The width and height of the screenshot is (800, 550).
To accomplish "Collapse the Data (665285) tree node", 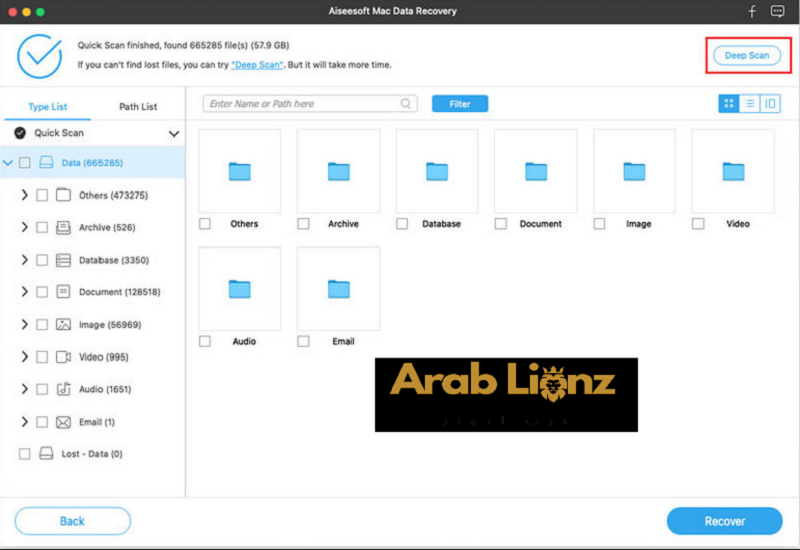I will point(8,163).
